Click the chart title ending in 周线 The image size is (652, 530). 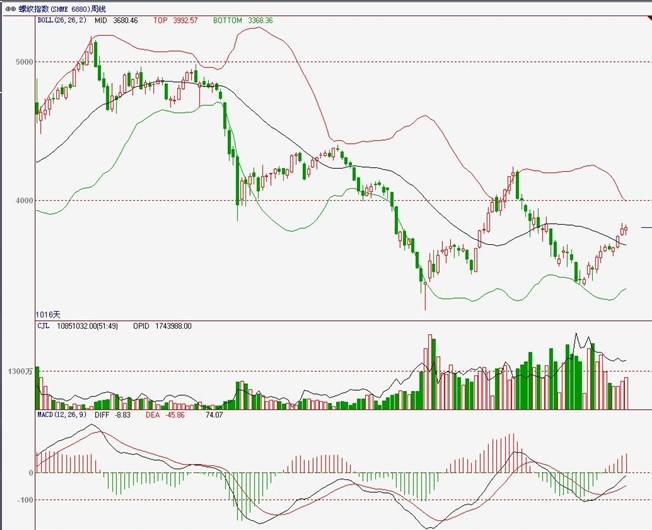62,8
